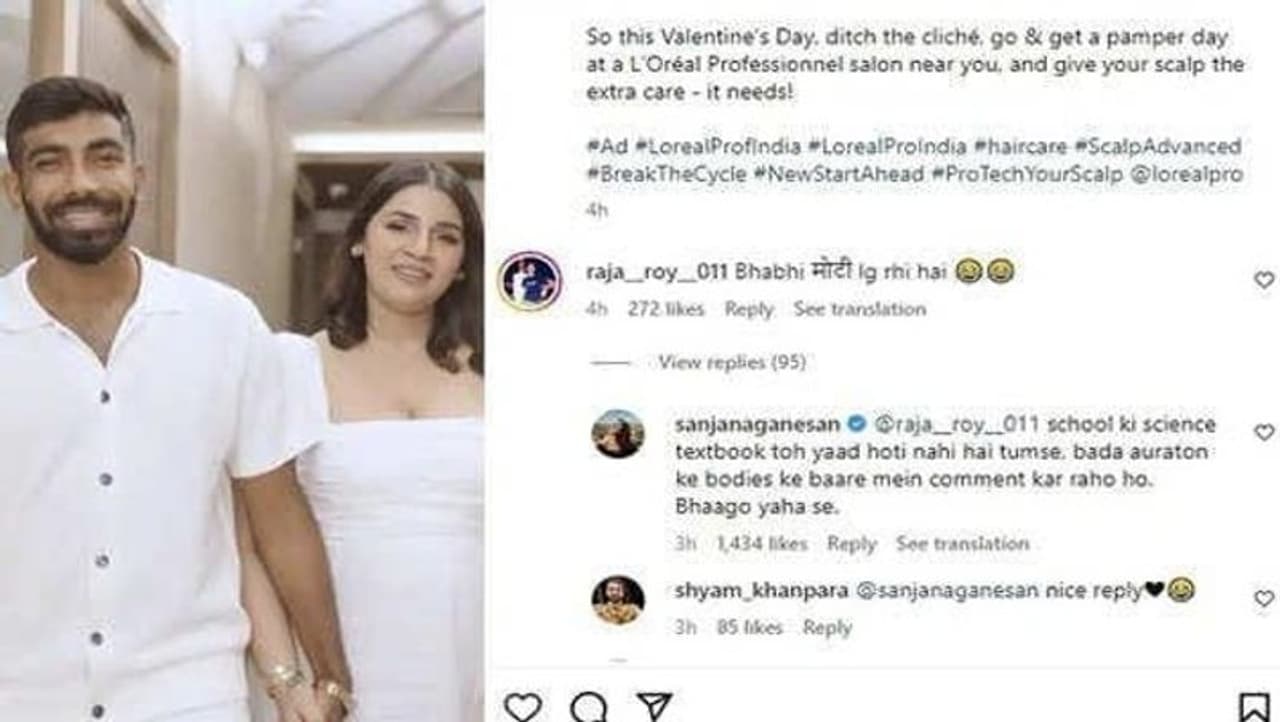Save post with bookmark icon
This screenshot has height=722, width=1280.
point(1254,707)
